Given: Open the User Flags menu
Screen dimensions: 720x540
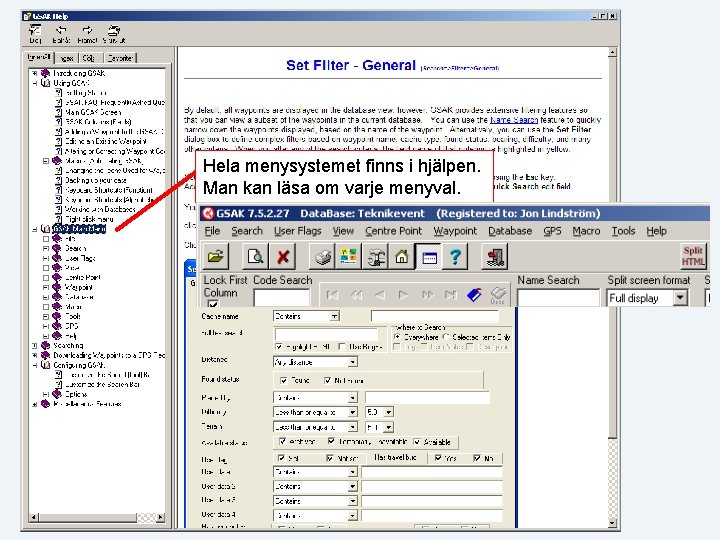Looking at the screenshot, I should (x=298, y=231).
